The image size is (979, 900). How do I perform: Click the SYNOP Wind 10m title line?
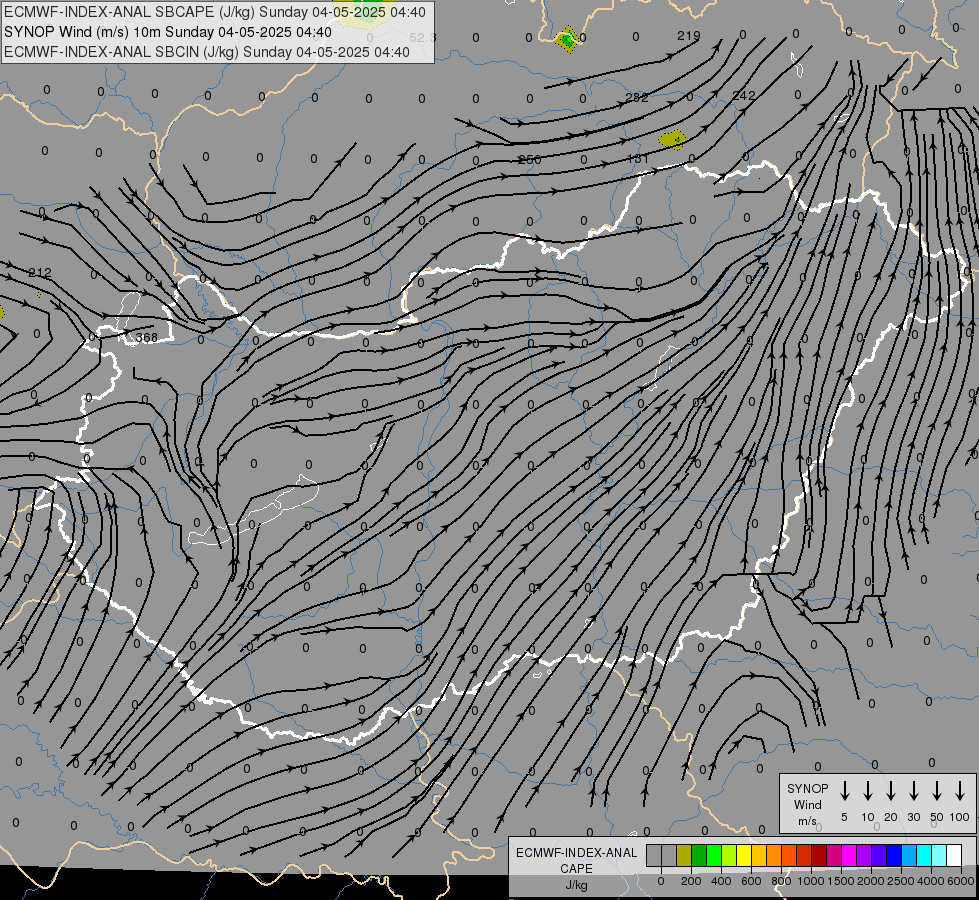pos(167,32)
